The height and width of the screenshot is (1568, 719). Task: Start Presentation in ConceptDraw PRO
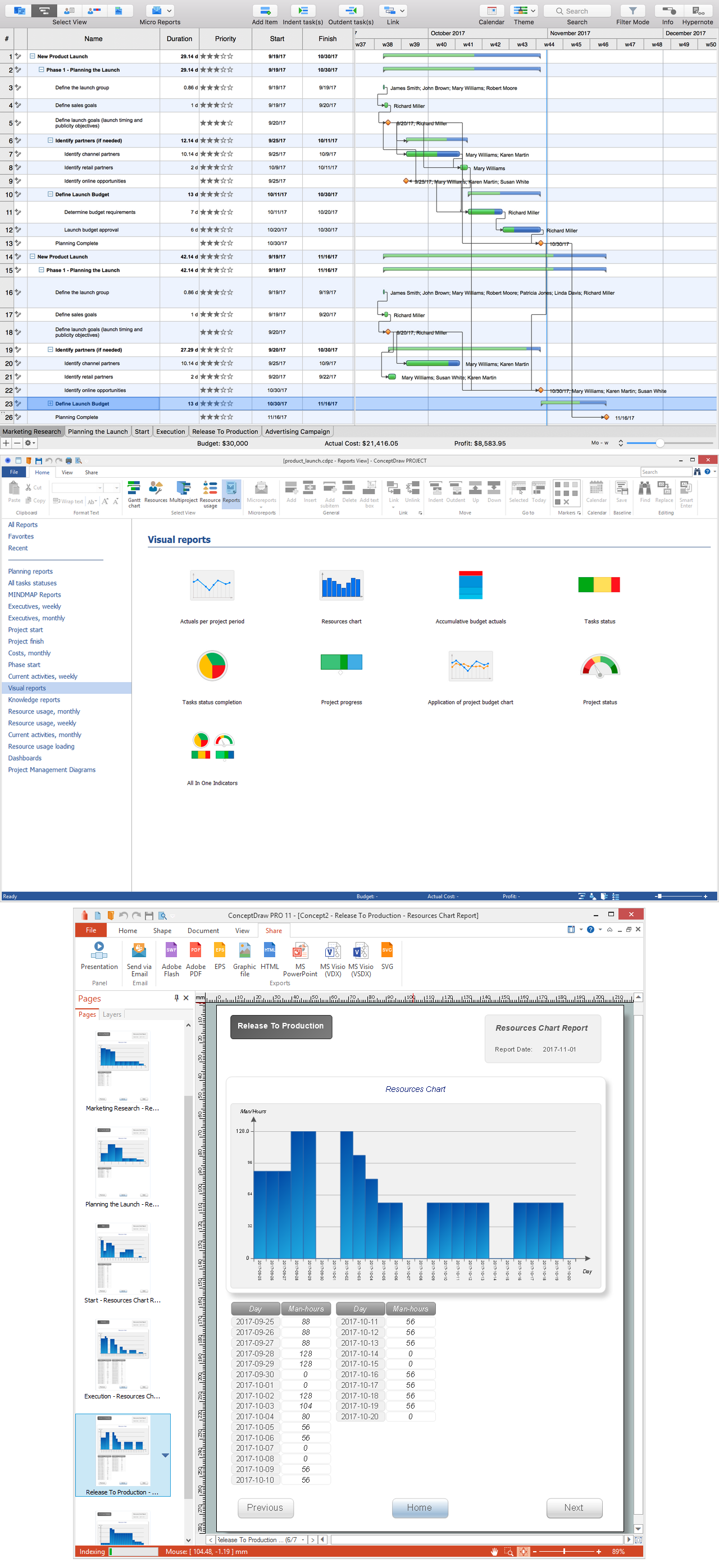99,956
